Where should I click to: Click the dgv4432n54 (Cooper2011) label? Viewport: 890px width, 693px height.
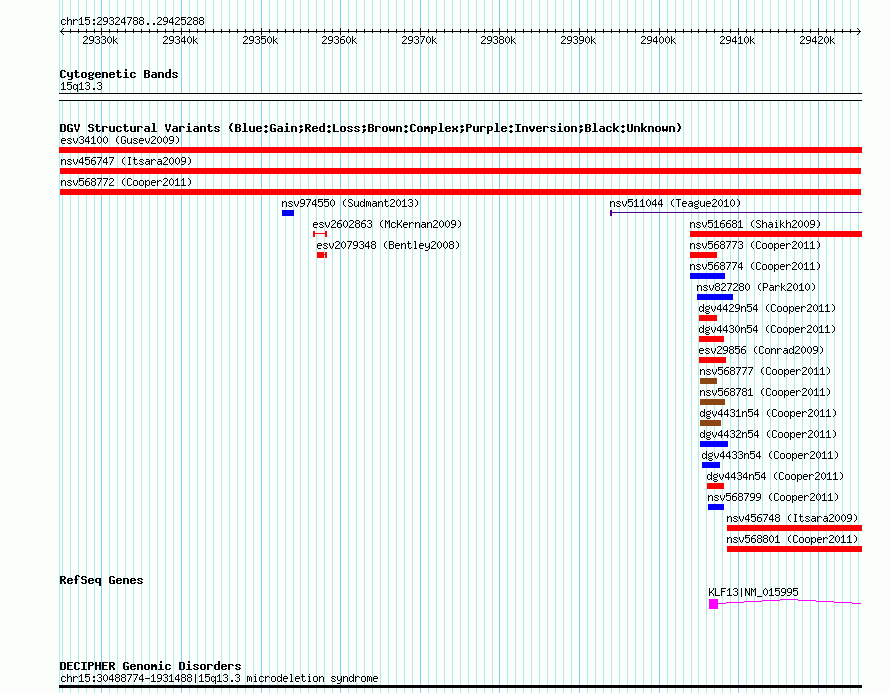[768, 434]
